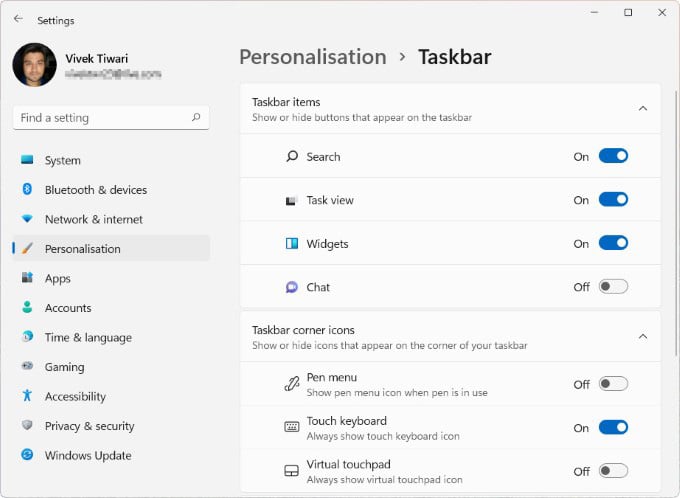Open the System settings category
The image size is (680, 498).
point(62,160)
